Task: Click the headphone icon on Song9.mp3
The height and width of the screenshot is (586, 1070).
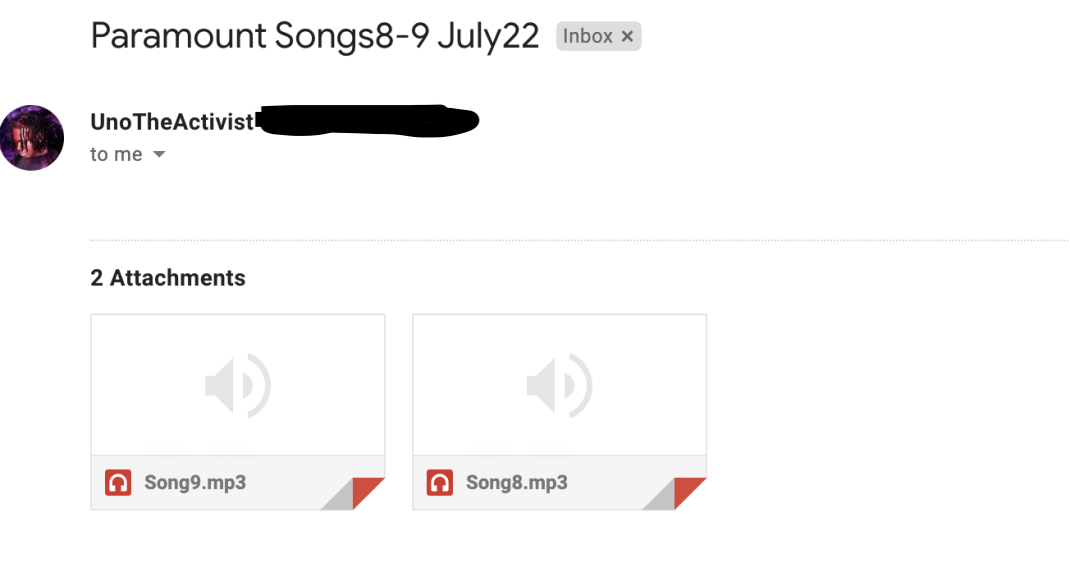Action: pos(119,481)
